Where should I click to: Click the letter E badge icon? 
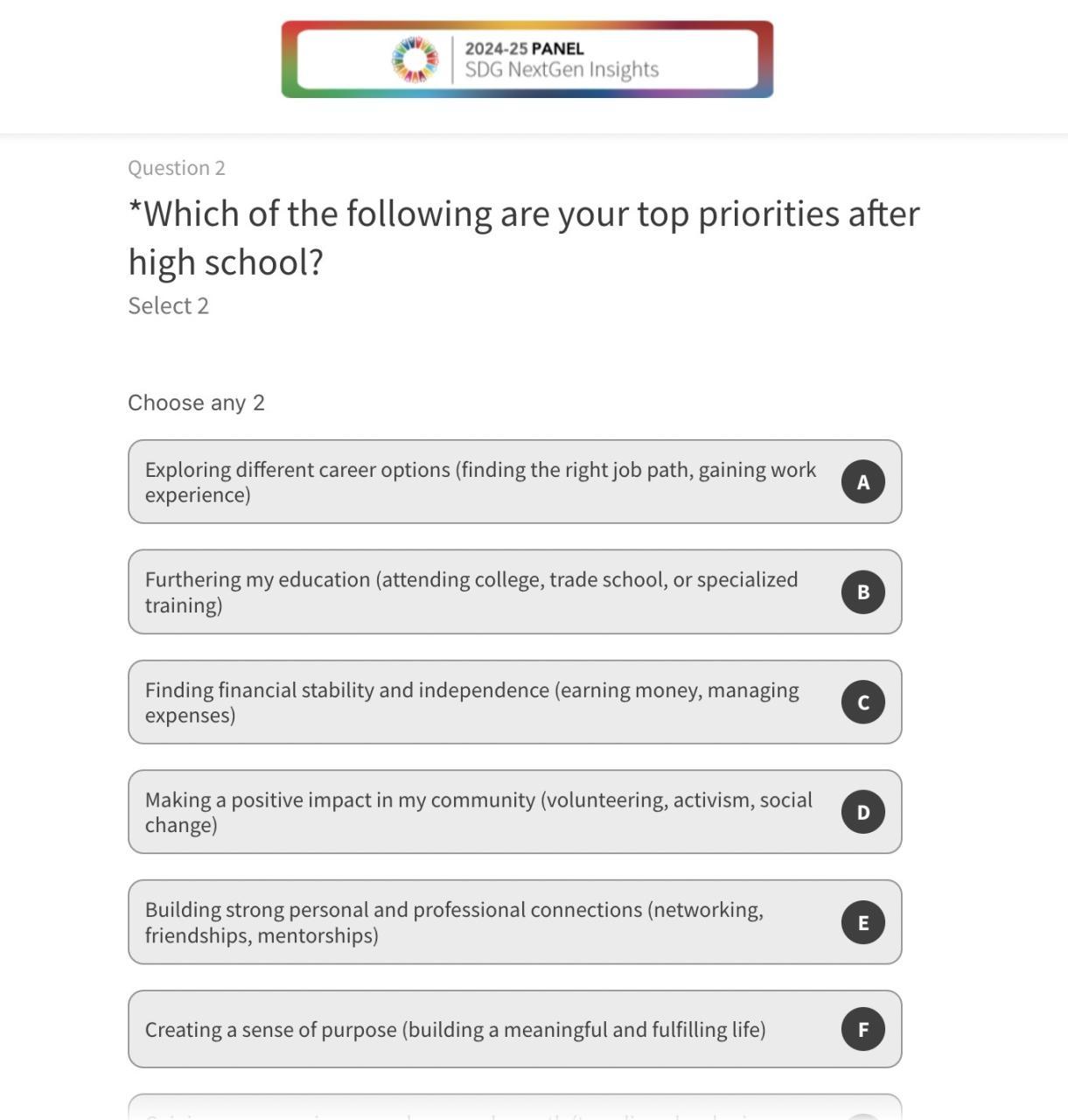click(x=862, y=922)
